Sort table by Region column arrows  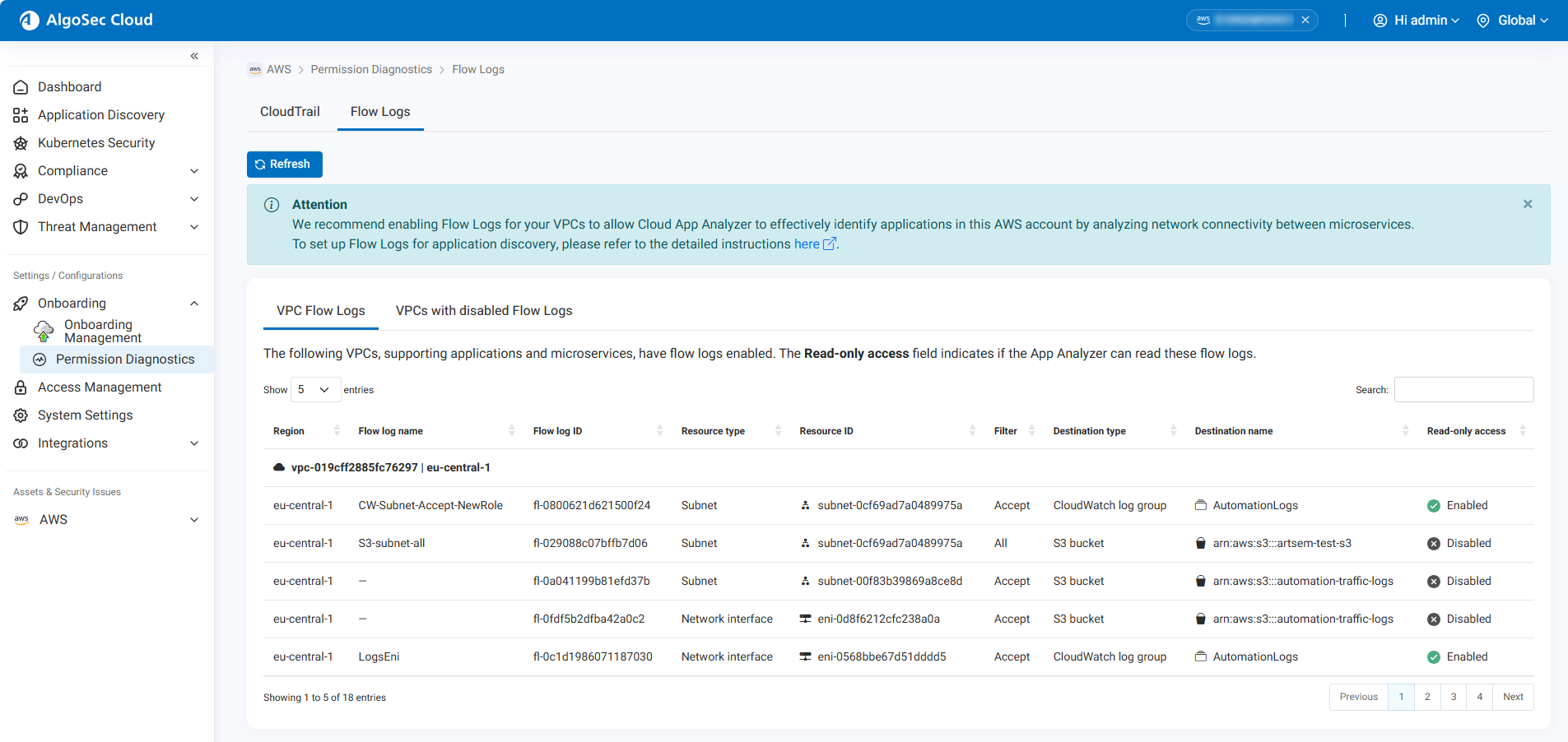(x=337, y=431)
